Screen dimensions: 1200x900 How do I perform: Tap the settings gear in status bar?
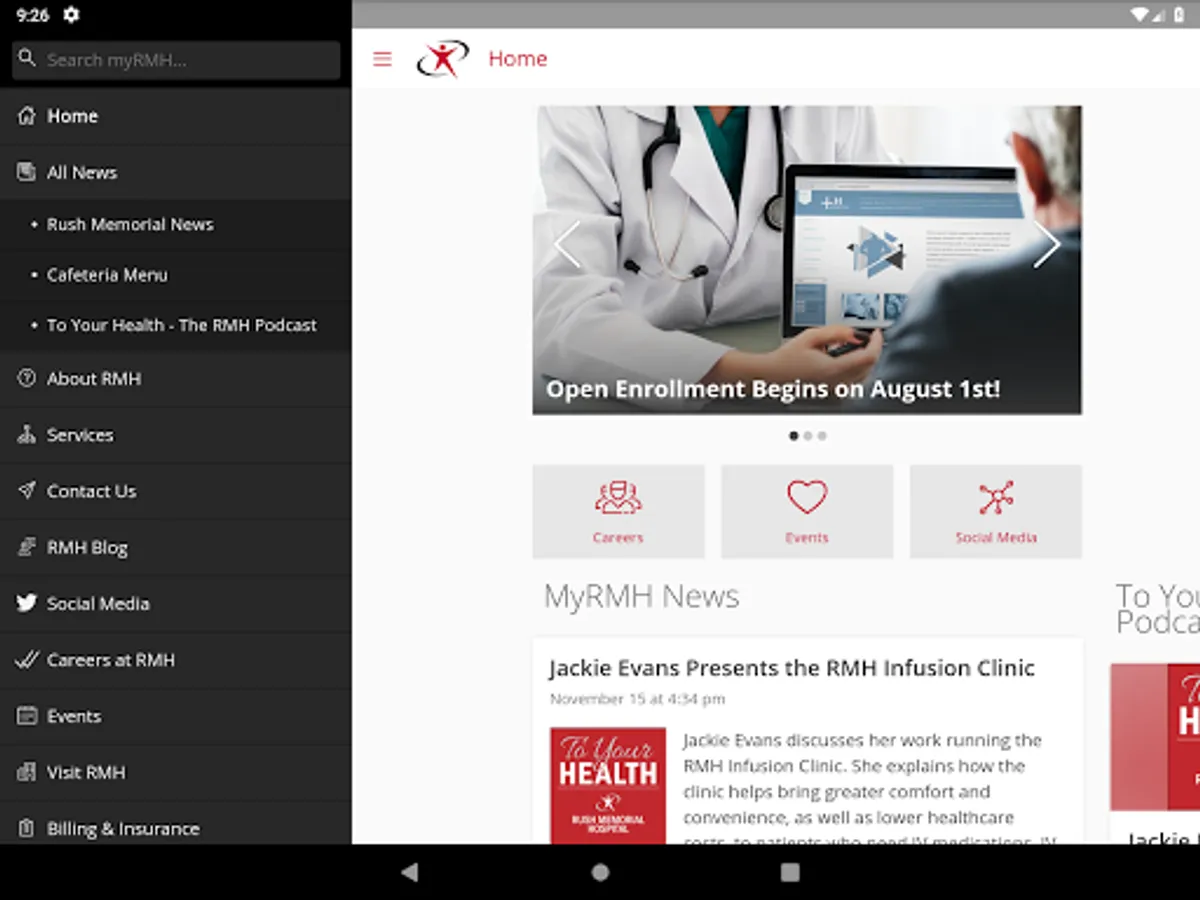(70, 15)
